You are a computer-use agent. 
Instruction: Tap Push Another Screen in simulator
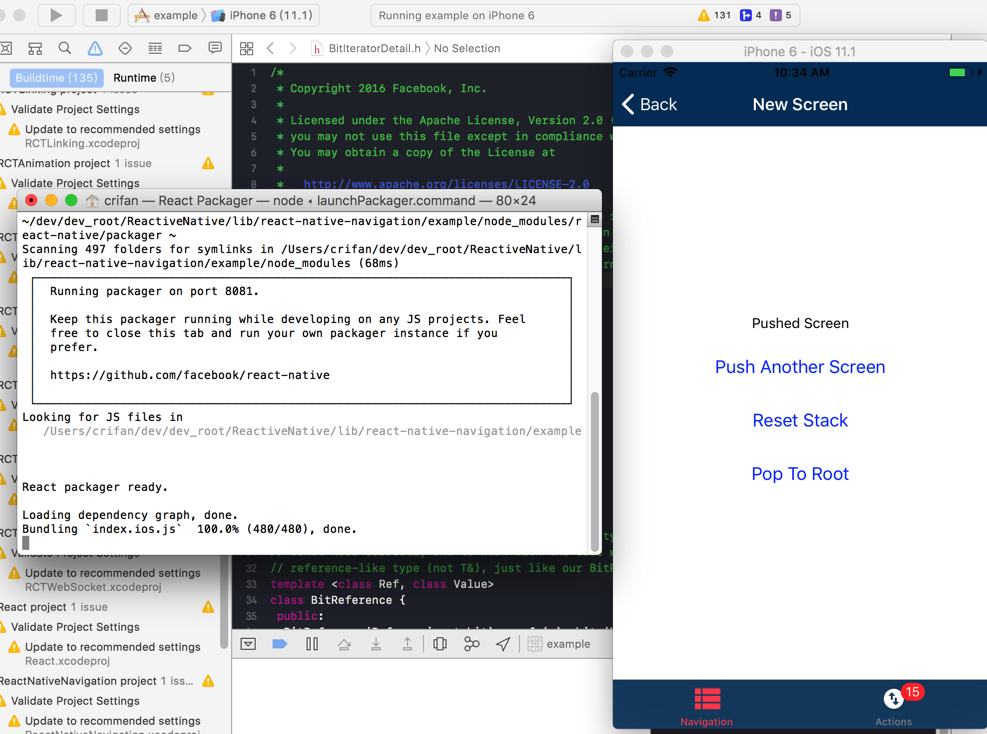pos(800,367)
